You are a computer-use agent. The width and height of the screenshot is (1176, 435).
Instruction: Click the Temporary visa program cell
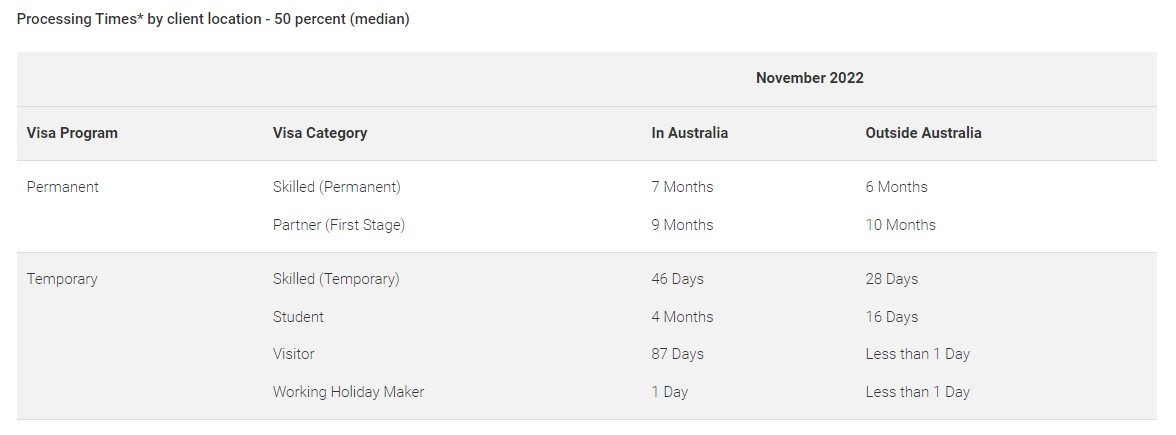62,279
